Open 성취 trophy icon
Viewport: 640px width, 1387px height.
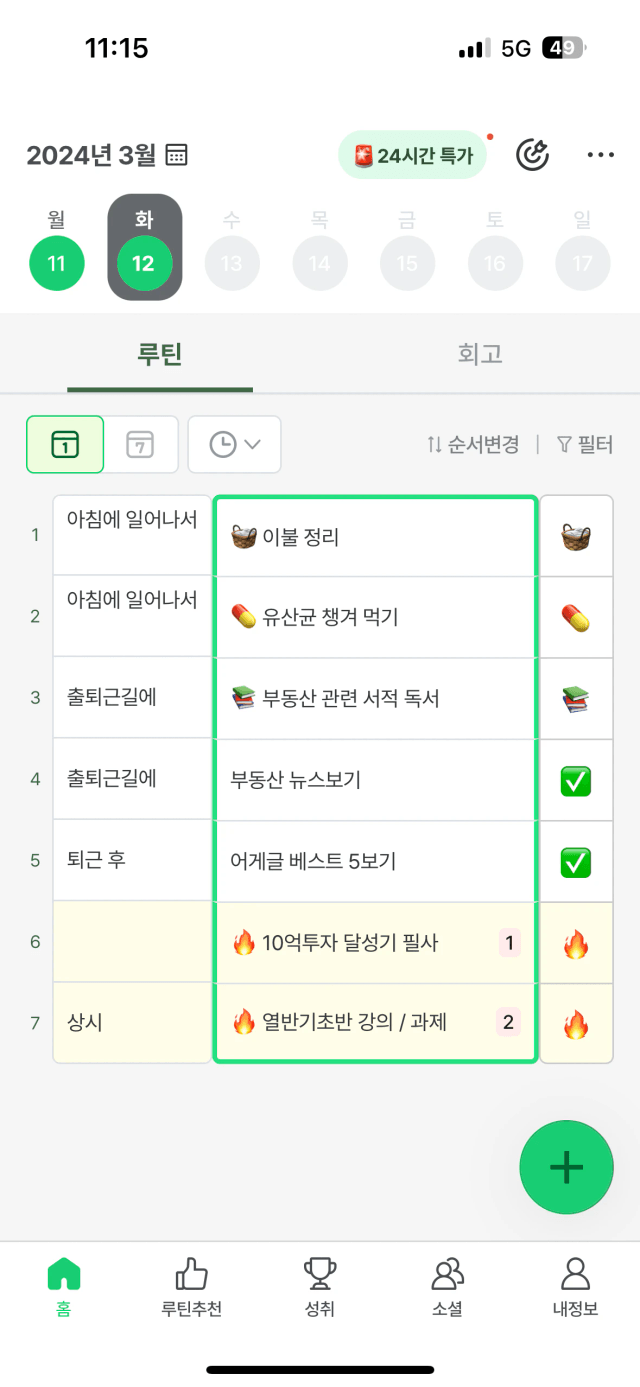(x=320, y=1273)
